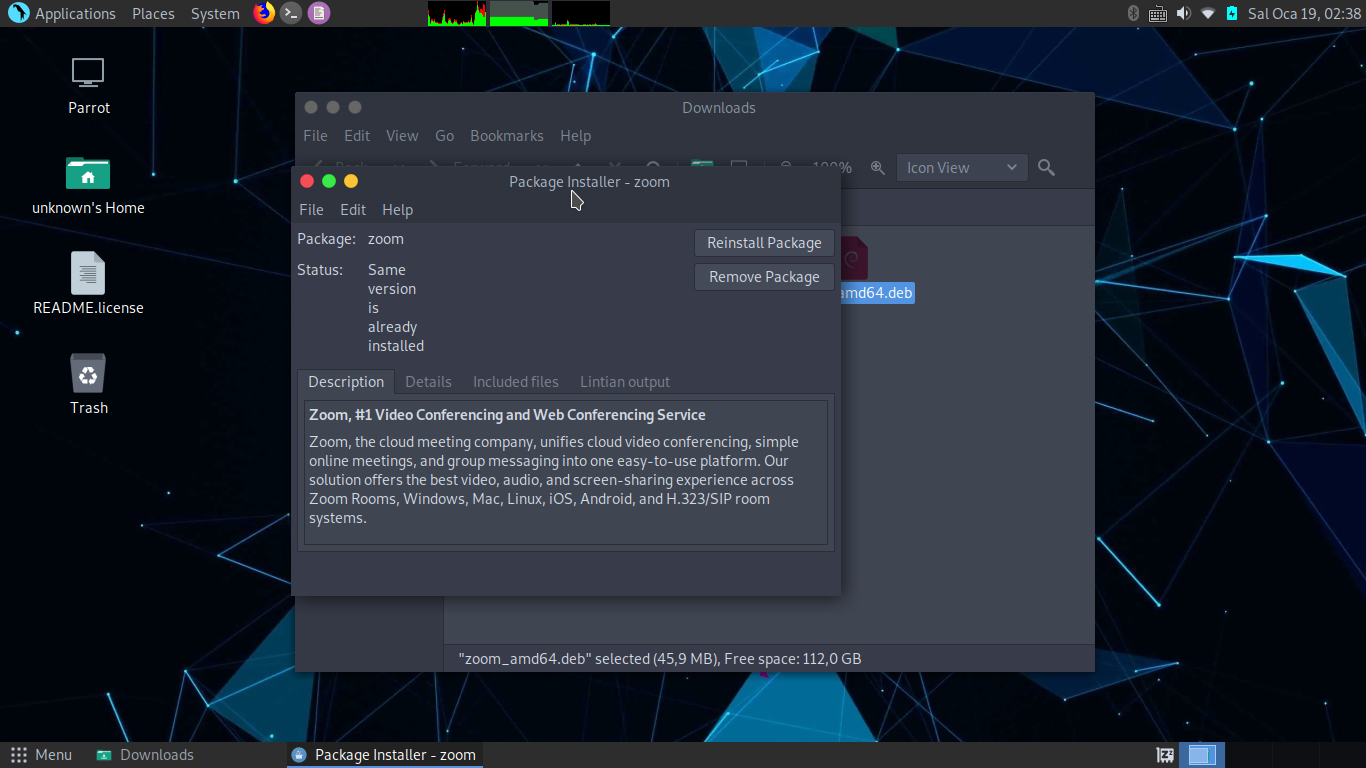Open the Places menu in top panel
The width and height of the screenshot is (1366, 768).
[153, 14]
